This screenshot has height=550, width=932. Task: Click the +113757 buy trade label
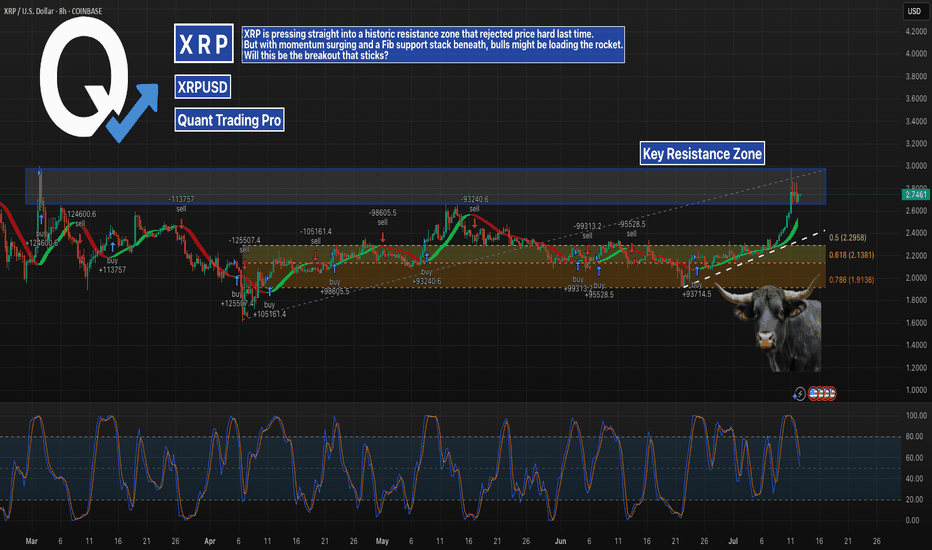[x=112, y=265]
